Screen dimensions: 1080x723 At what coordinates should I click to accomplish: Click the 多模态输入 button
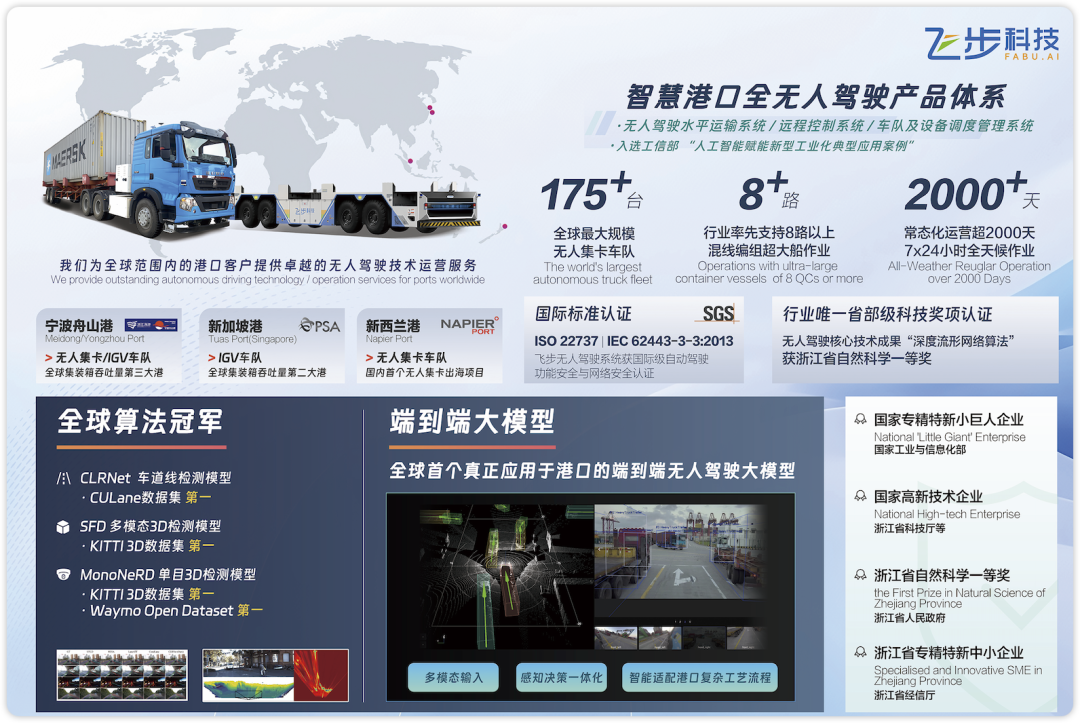pyautogui.click(x=453, y=677)
